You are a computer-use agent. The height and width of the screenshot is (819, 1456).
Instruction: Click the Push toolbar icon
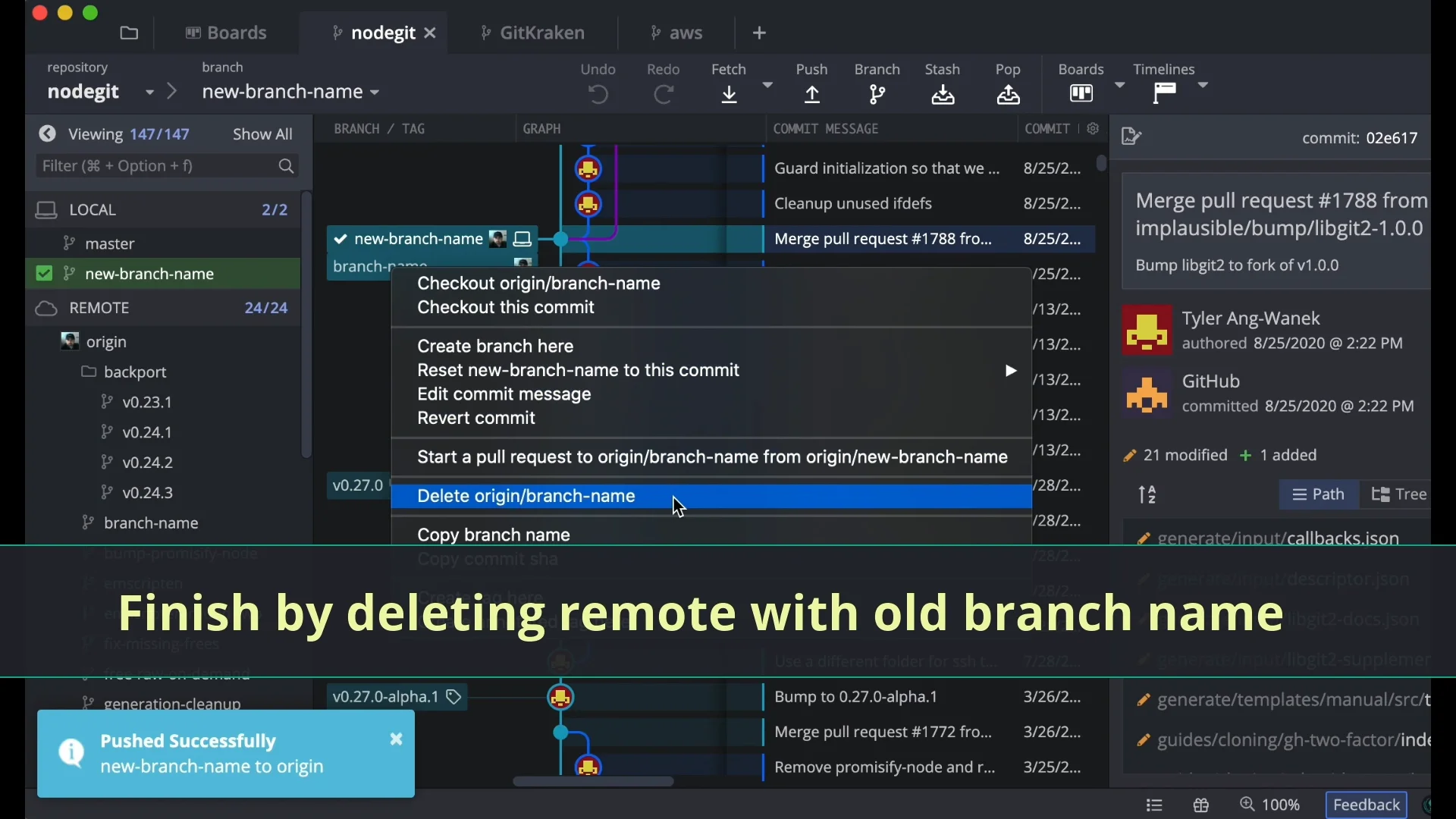click(x=812, y=95)
